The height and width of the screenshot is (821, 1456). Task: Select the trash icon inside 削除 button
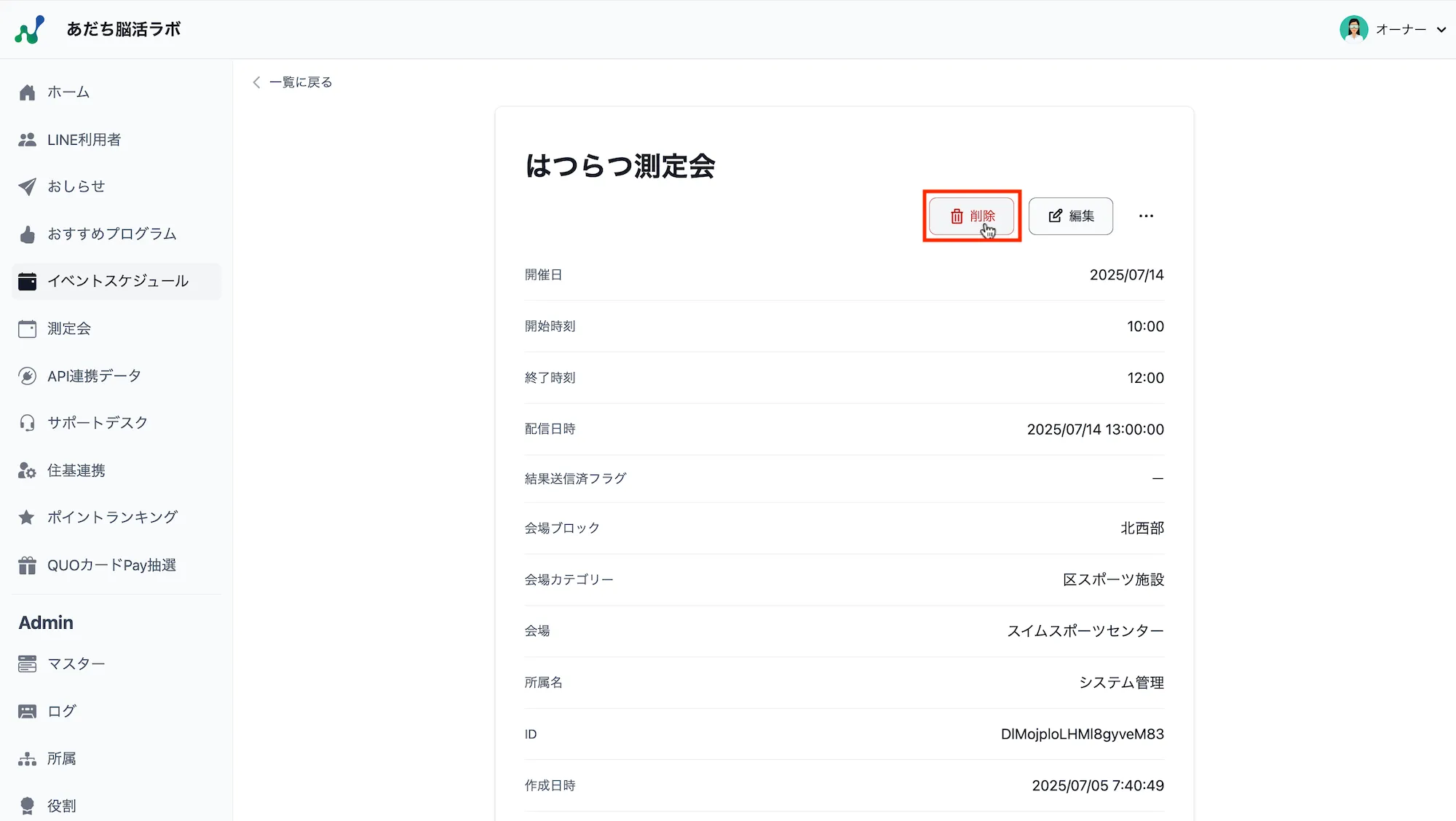pos(957,215)
